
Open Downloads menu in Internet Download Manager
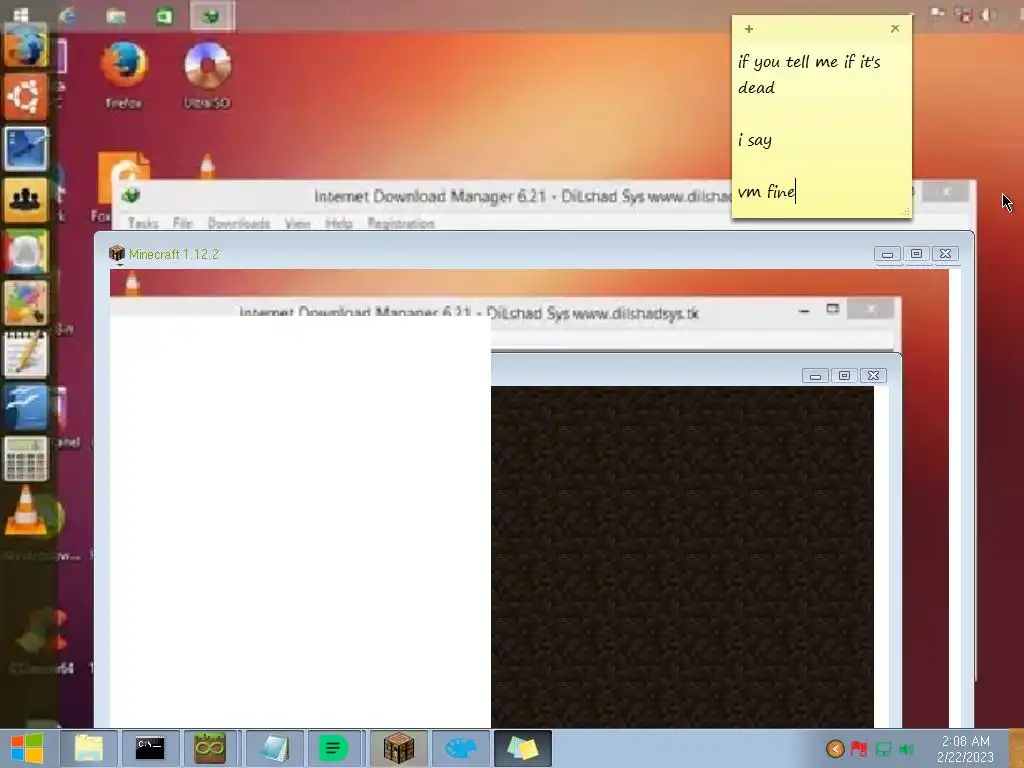(239, 223)
